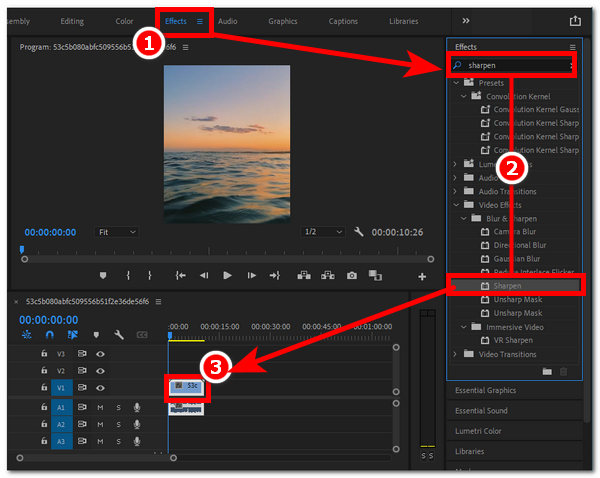600x478 pixels.
Task: Open the Fit zoom level dropdown
Action: pyautogui.click(x=117, y=232)
